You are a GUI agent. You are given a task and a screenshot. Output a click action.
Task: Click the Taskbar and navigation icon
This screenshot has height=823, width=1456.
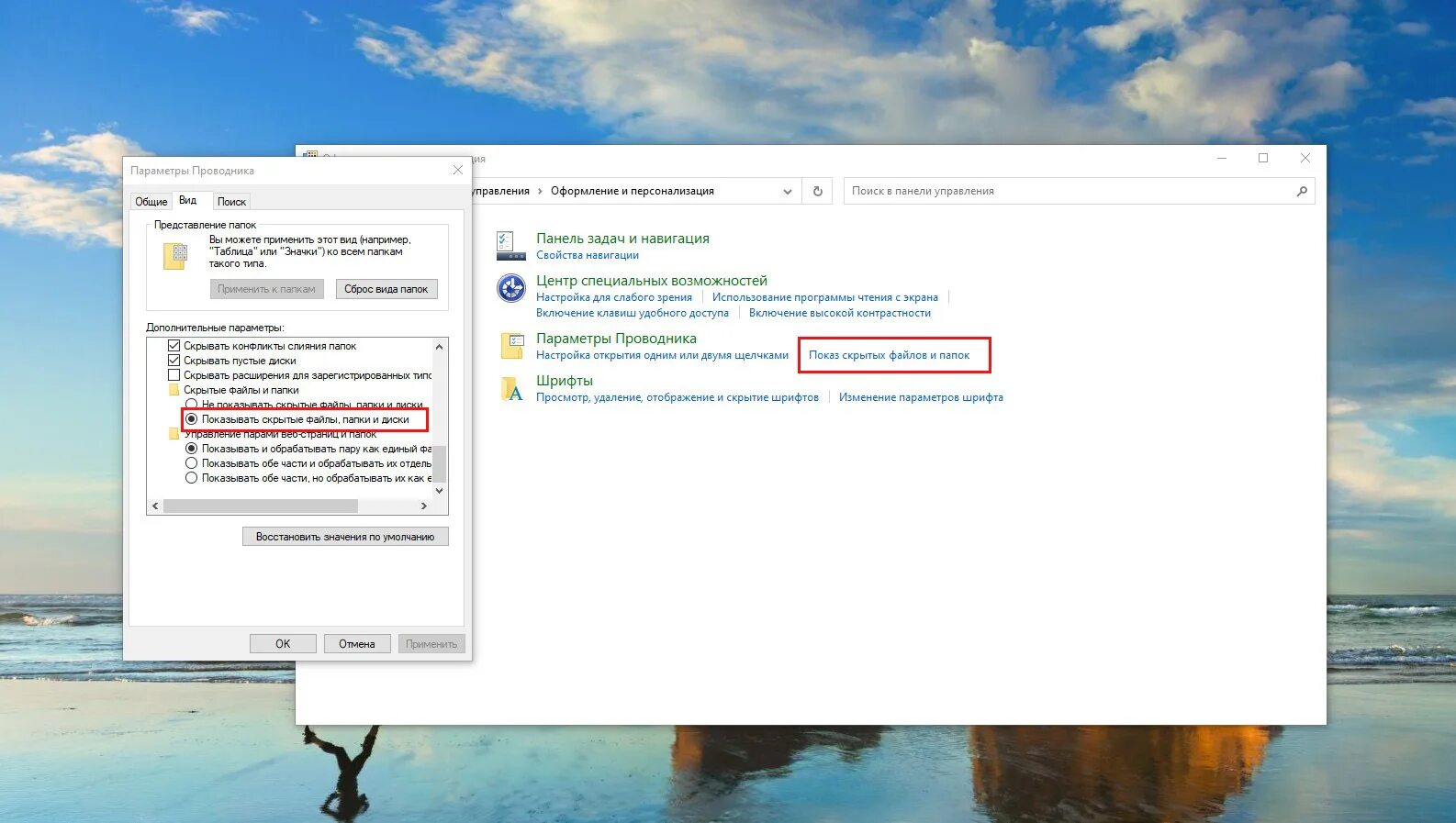510,246
